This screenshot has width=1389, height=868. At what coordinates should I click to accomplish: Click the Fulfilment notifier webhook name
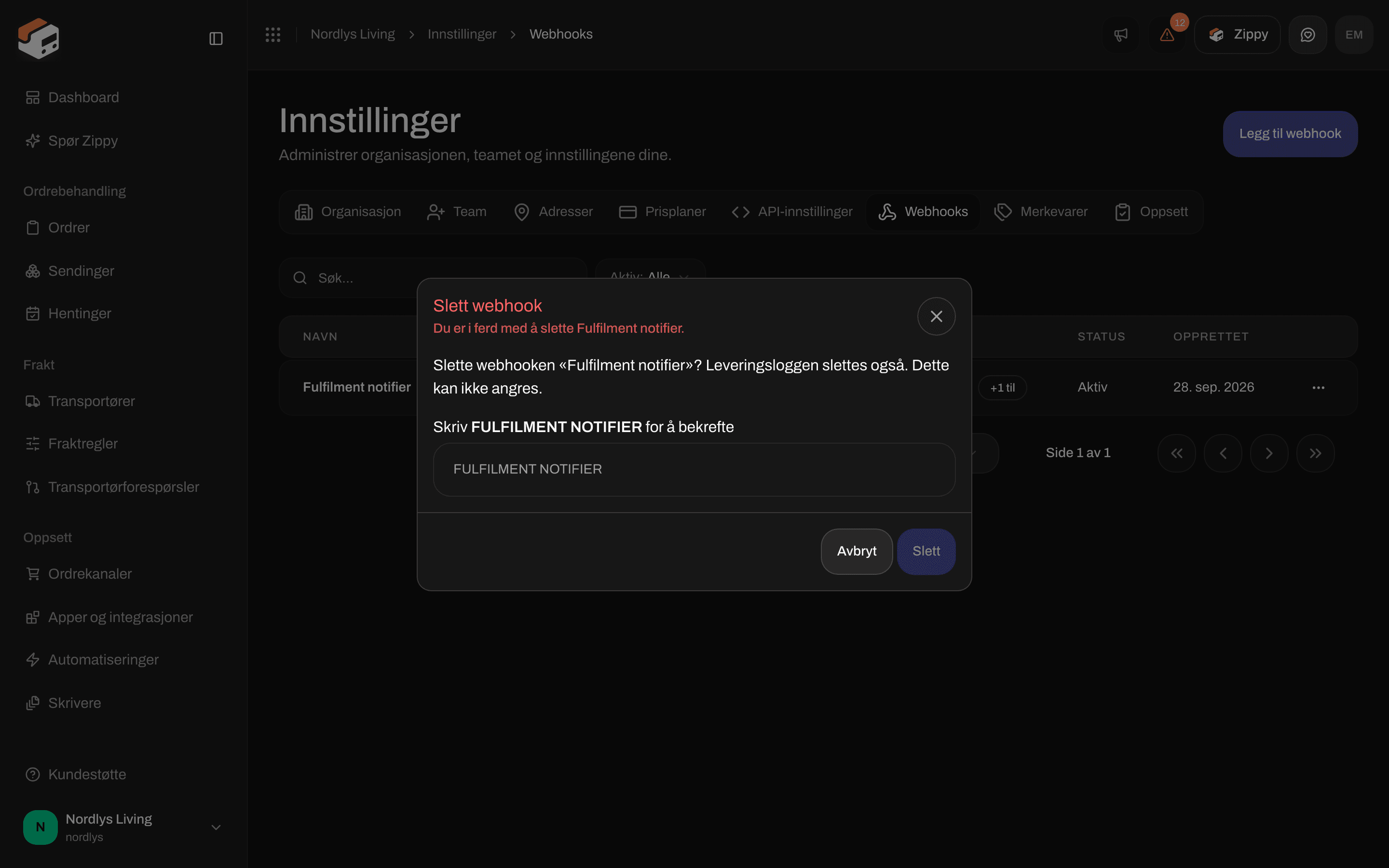(357, 388)
